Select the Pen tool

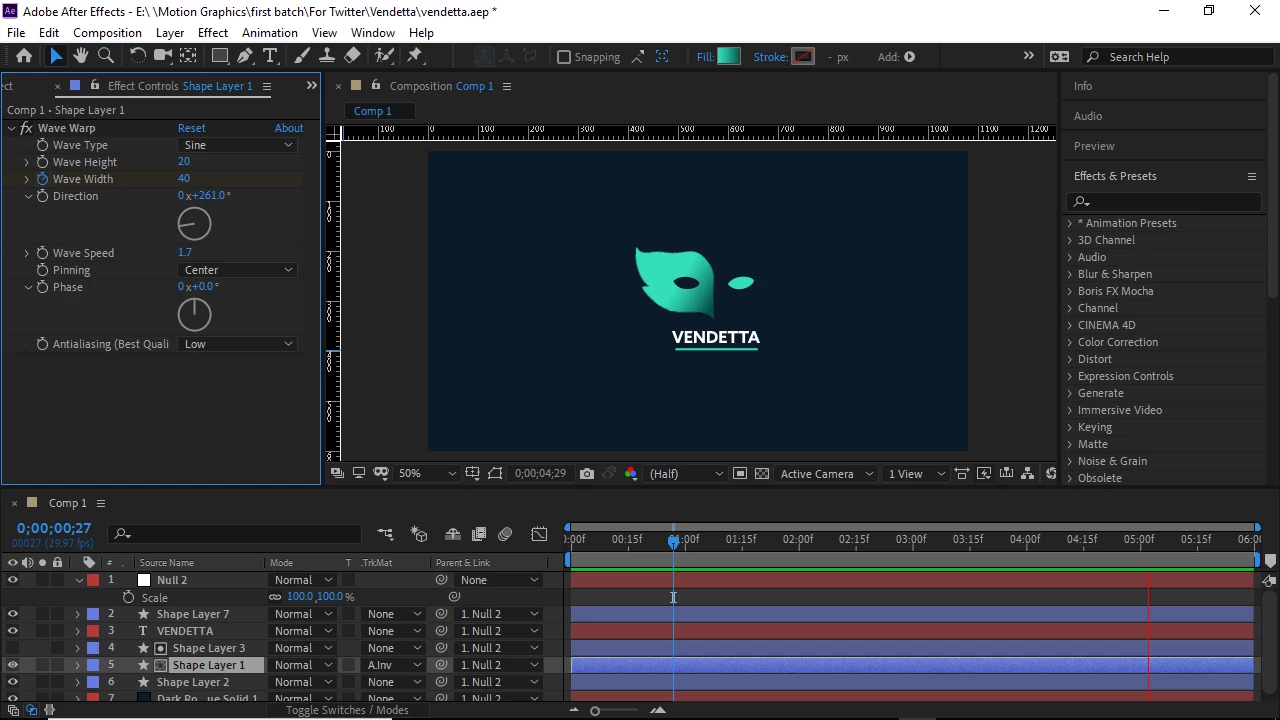pyautogui.click(x=245, y=56)
